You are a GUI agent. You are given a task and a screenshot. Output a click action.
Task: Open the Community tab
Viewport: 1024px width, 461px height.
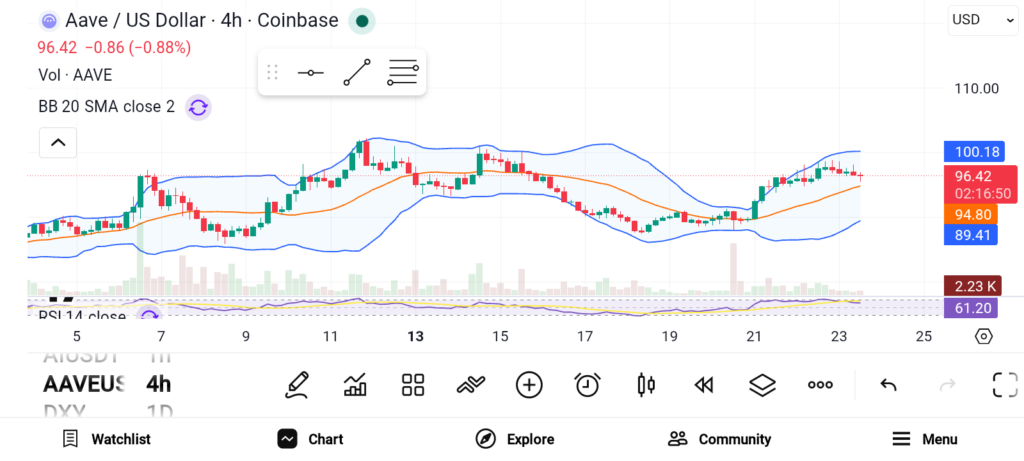pos(719,439)
